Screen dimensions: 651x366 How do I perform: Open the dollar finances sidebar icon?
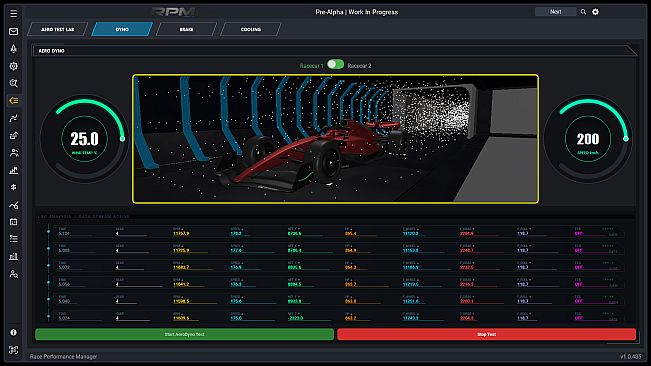[x=13, y=188]
